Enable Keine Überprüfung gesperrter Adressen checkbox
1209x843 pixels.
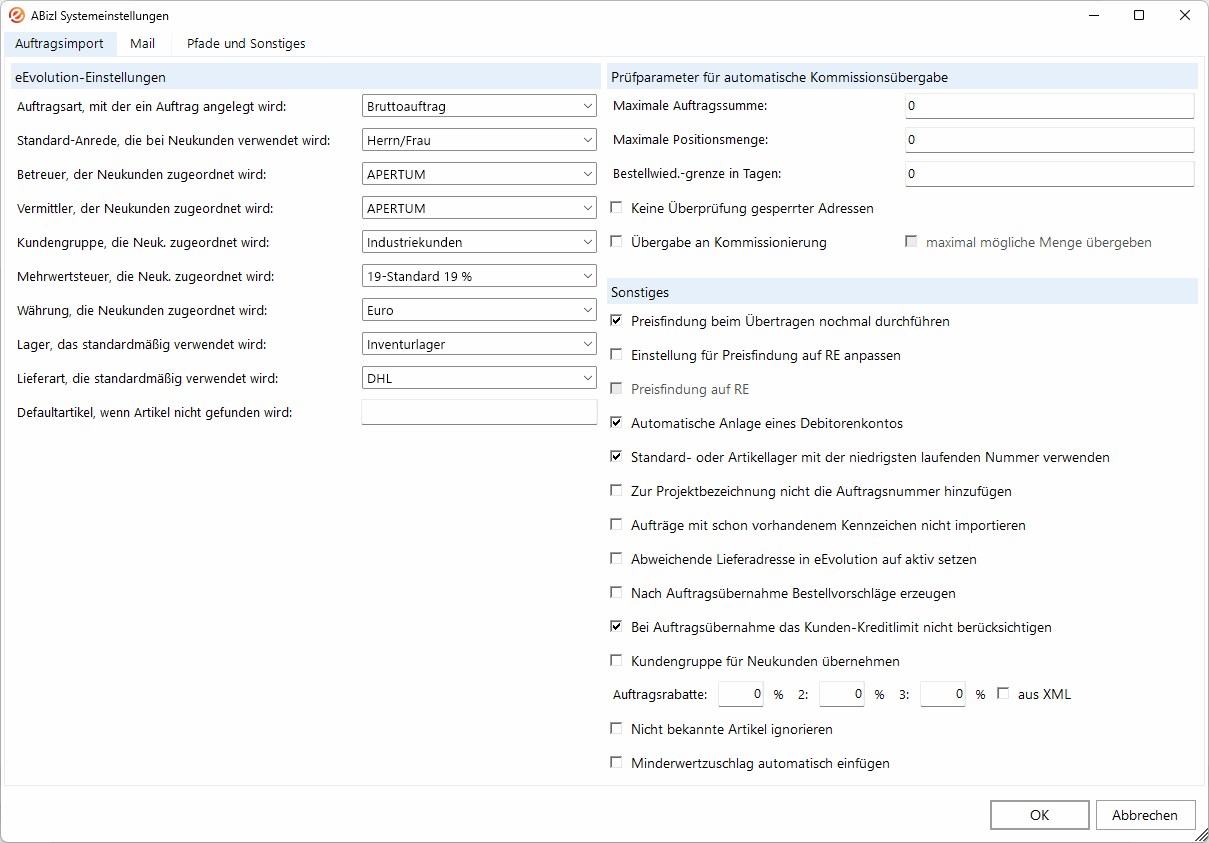pos(617,208)
